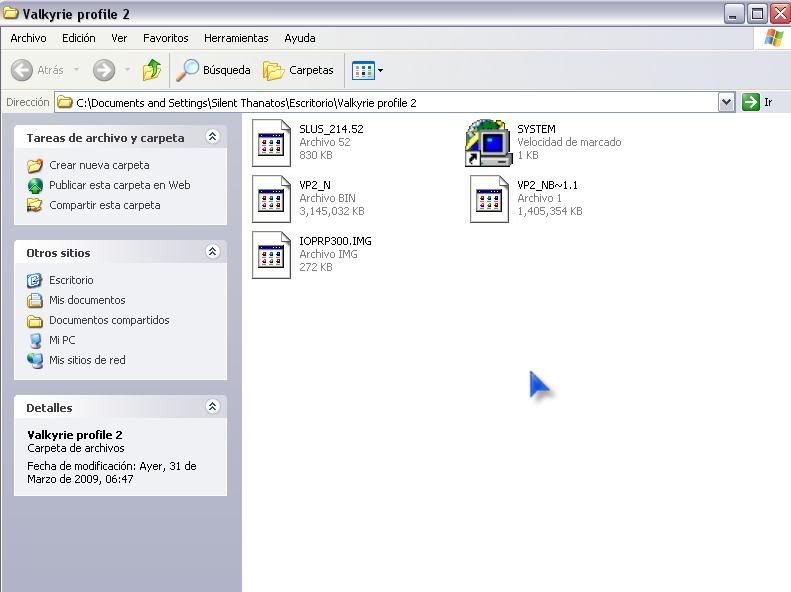Open the Herramientas menu

(x=236, y=38)
